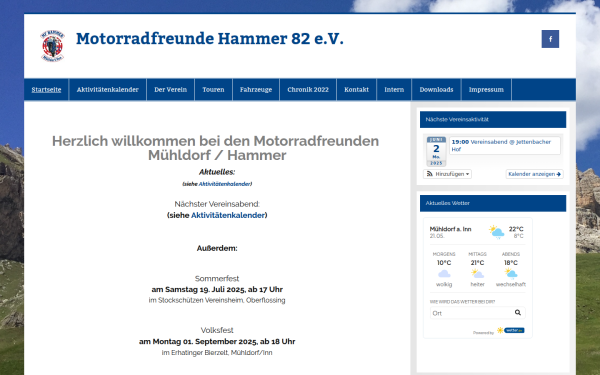Open Chronik 2022 menu item
The image size is (600, 375).
click(x=308, y=90)
